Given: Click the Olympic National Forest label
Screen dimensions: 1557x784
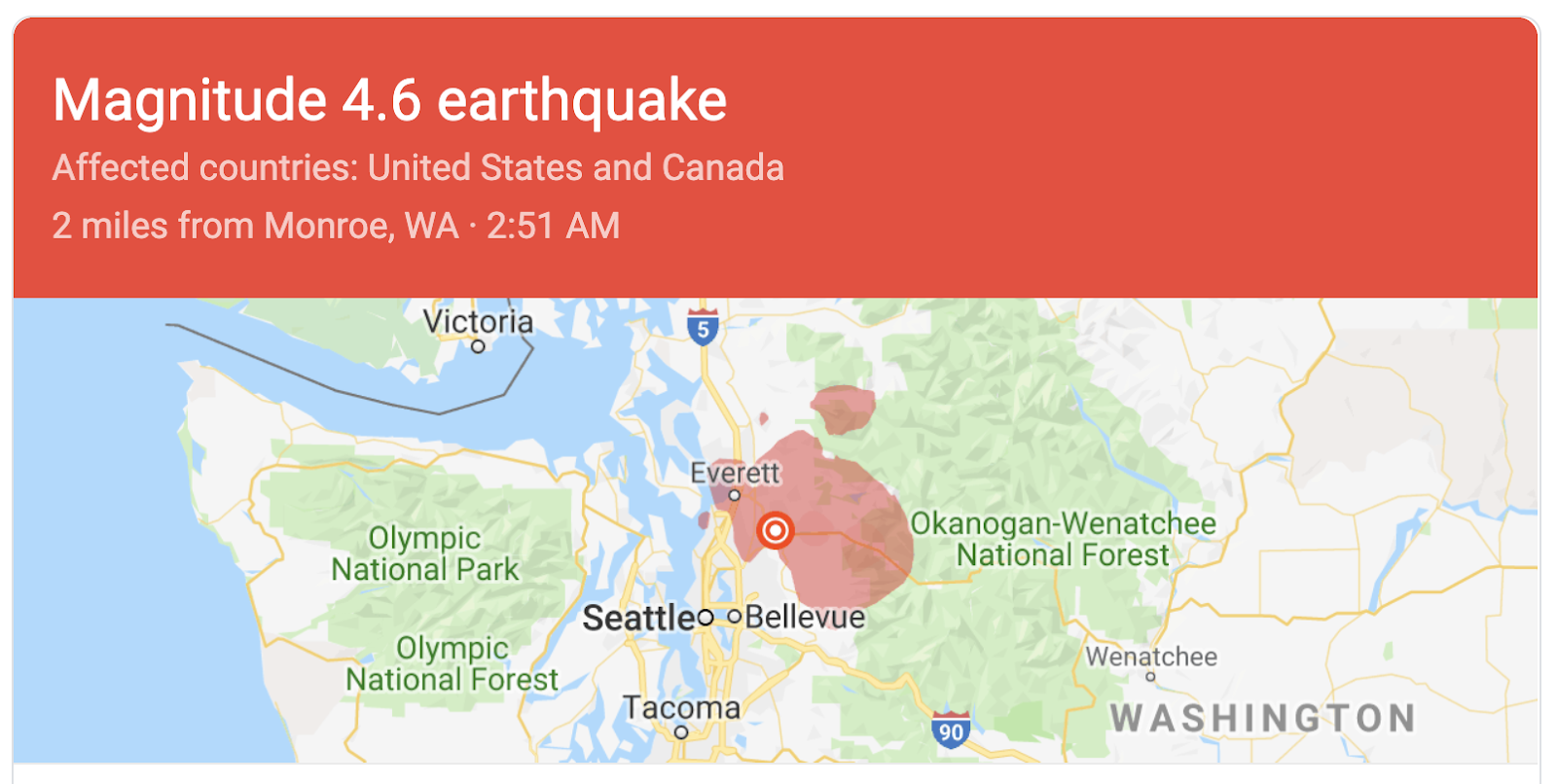Looking at the screenshot, I should [453, 663].
